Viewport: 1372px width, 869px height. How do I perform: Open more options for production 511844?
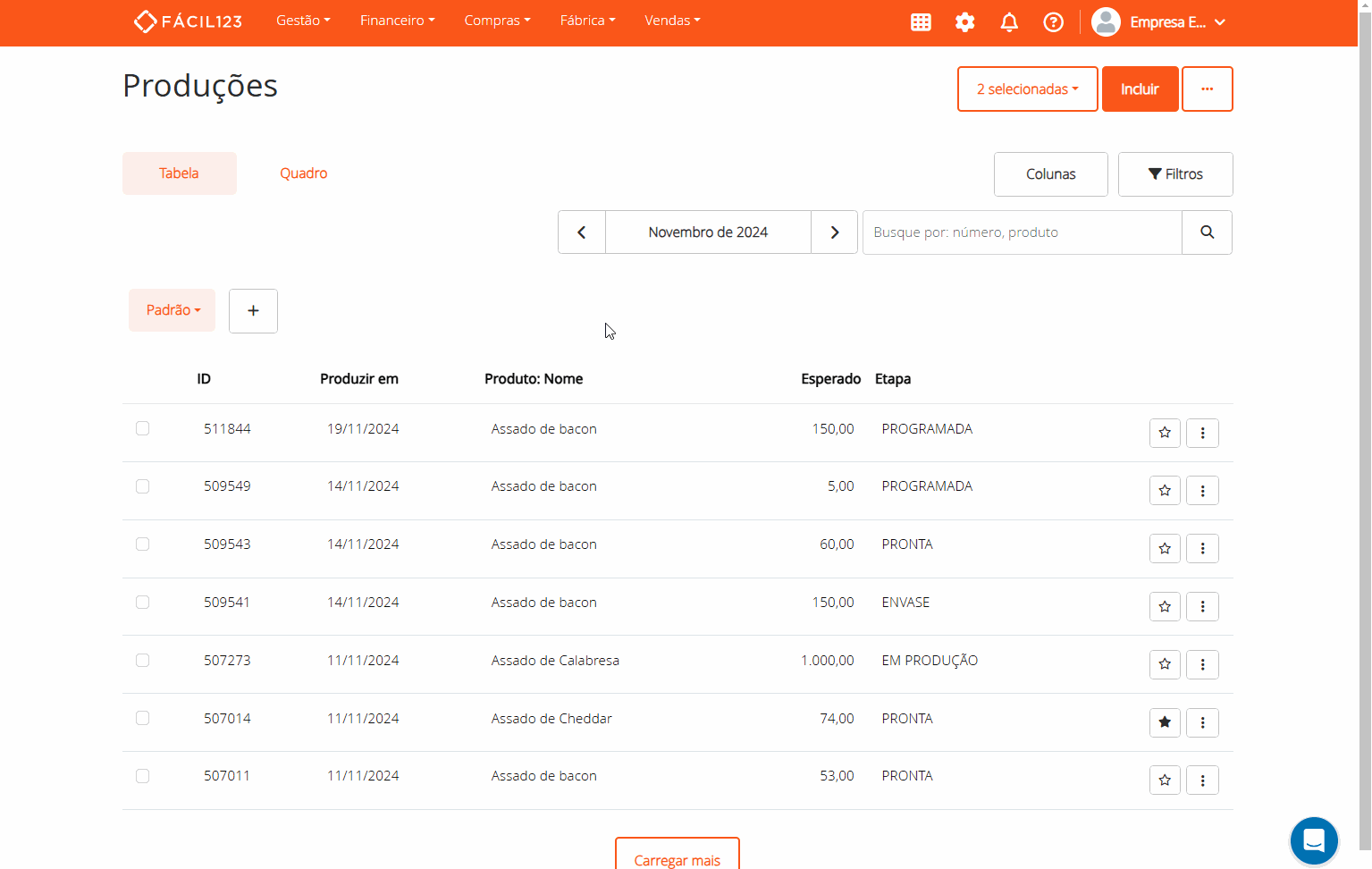point(1202,433)
